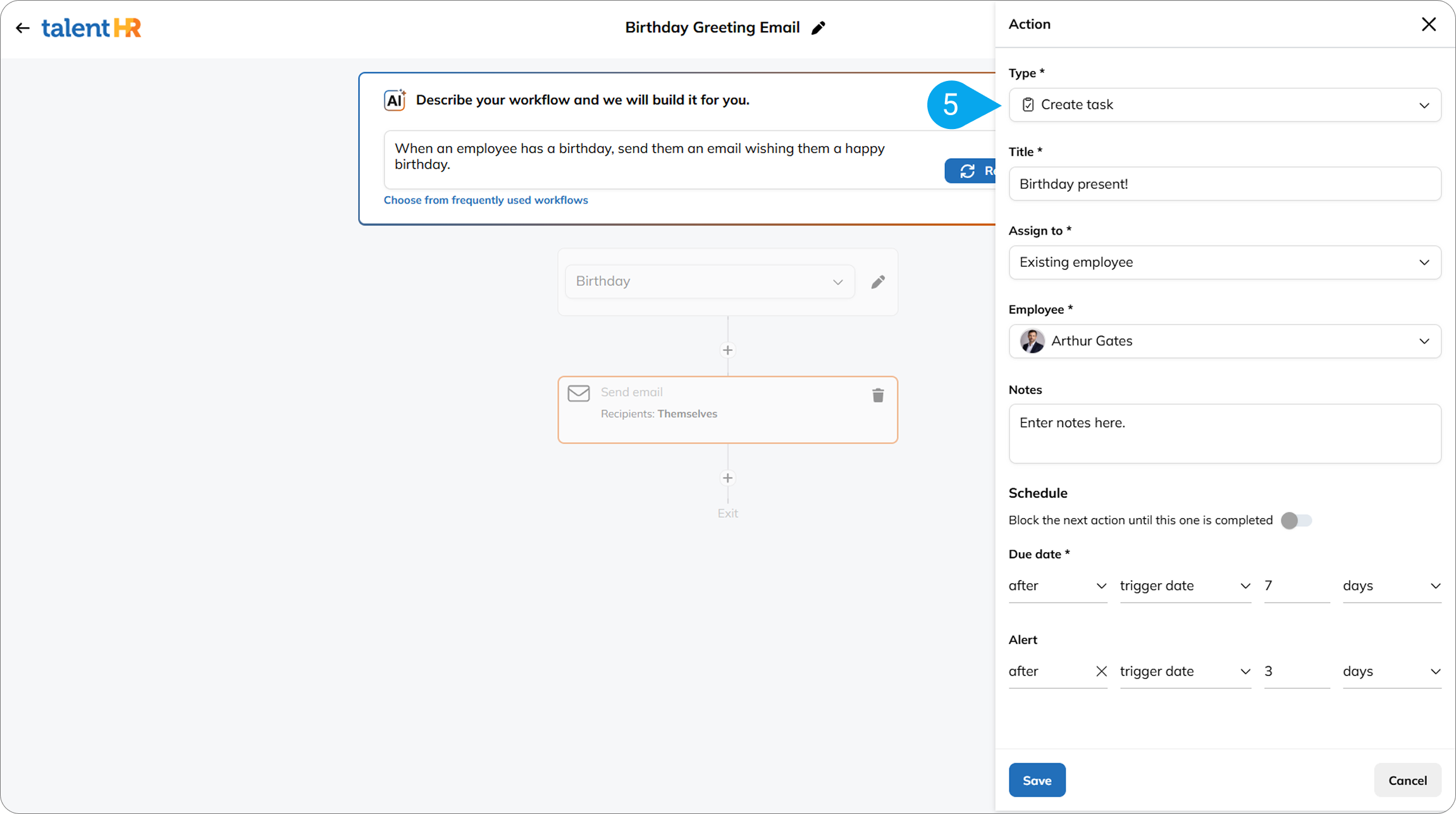
Task: Add a step above Send email
Action: [728, 350]
